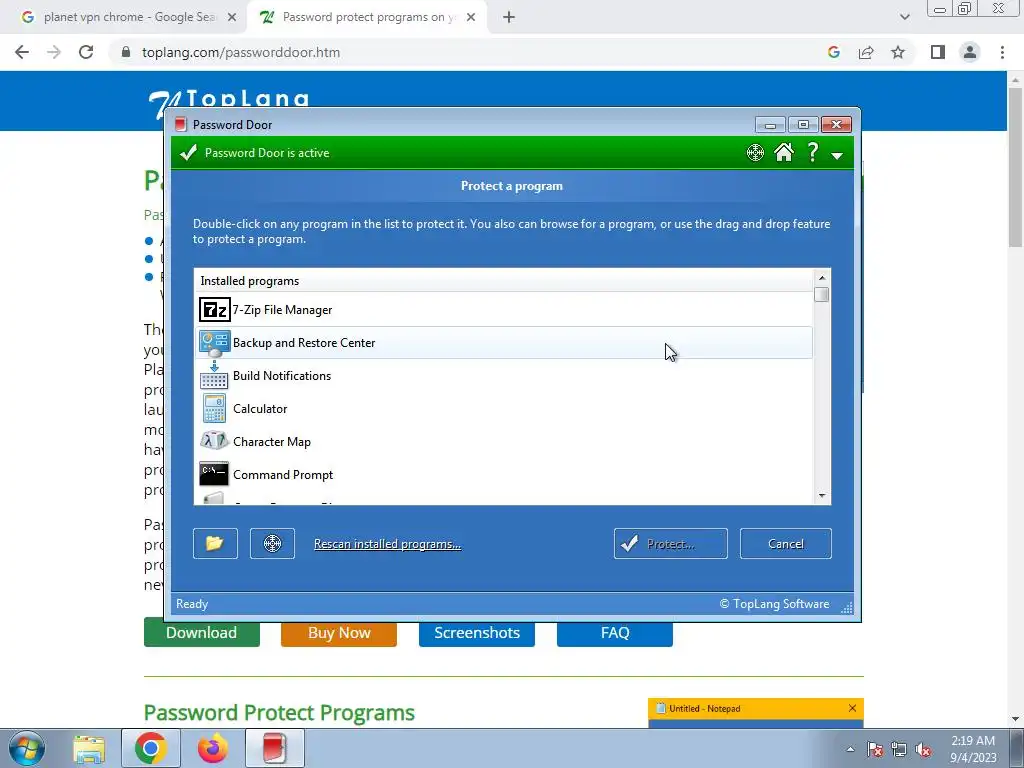Viewport: 1024px width, 768px height.
Task: Open Chrome three-dot menu
Action: (x=1002, y=52)
